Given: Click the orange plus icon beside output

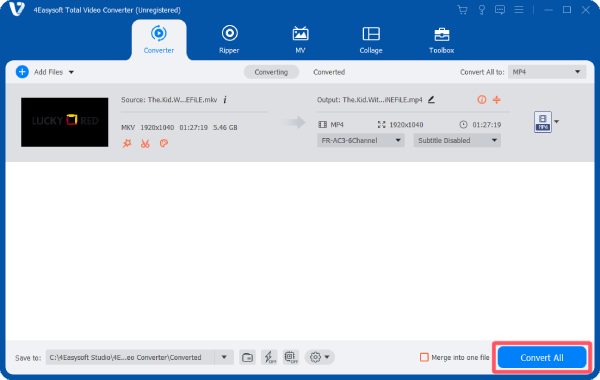Looking at the screenshot, I should [x=497, y=100].
